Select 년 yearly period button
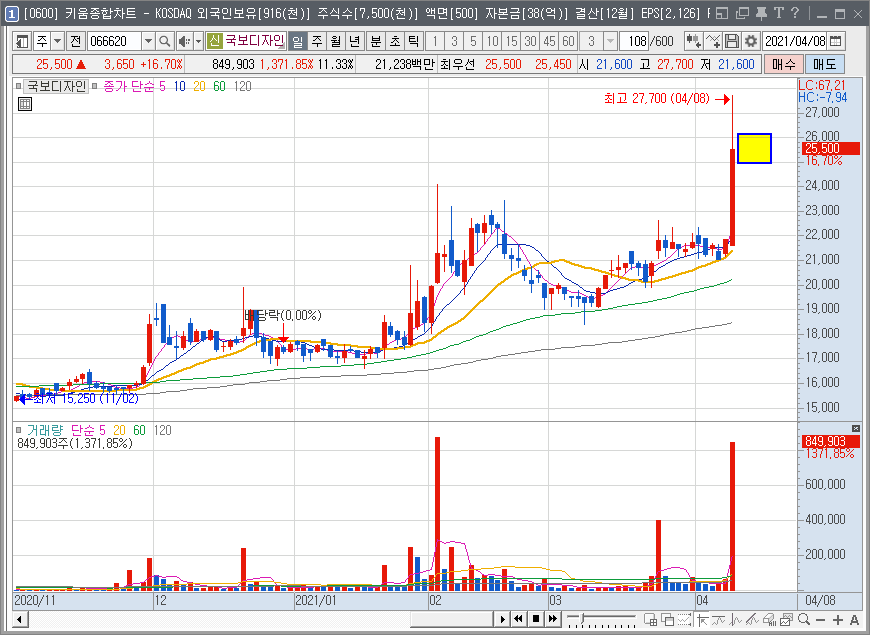The image size is (870, 635). pyautogui.click(x=355, y=41)
